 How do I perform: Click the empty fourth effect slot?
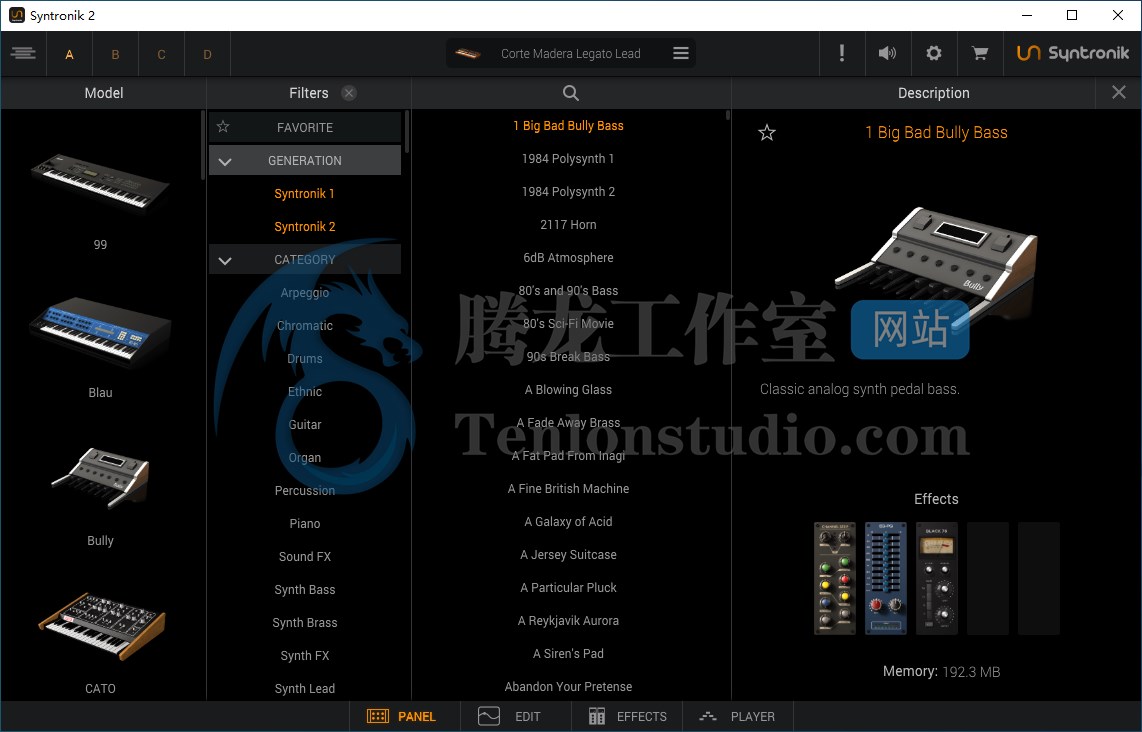pyautogui.click(x=988, y=578)
